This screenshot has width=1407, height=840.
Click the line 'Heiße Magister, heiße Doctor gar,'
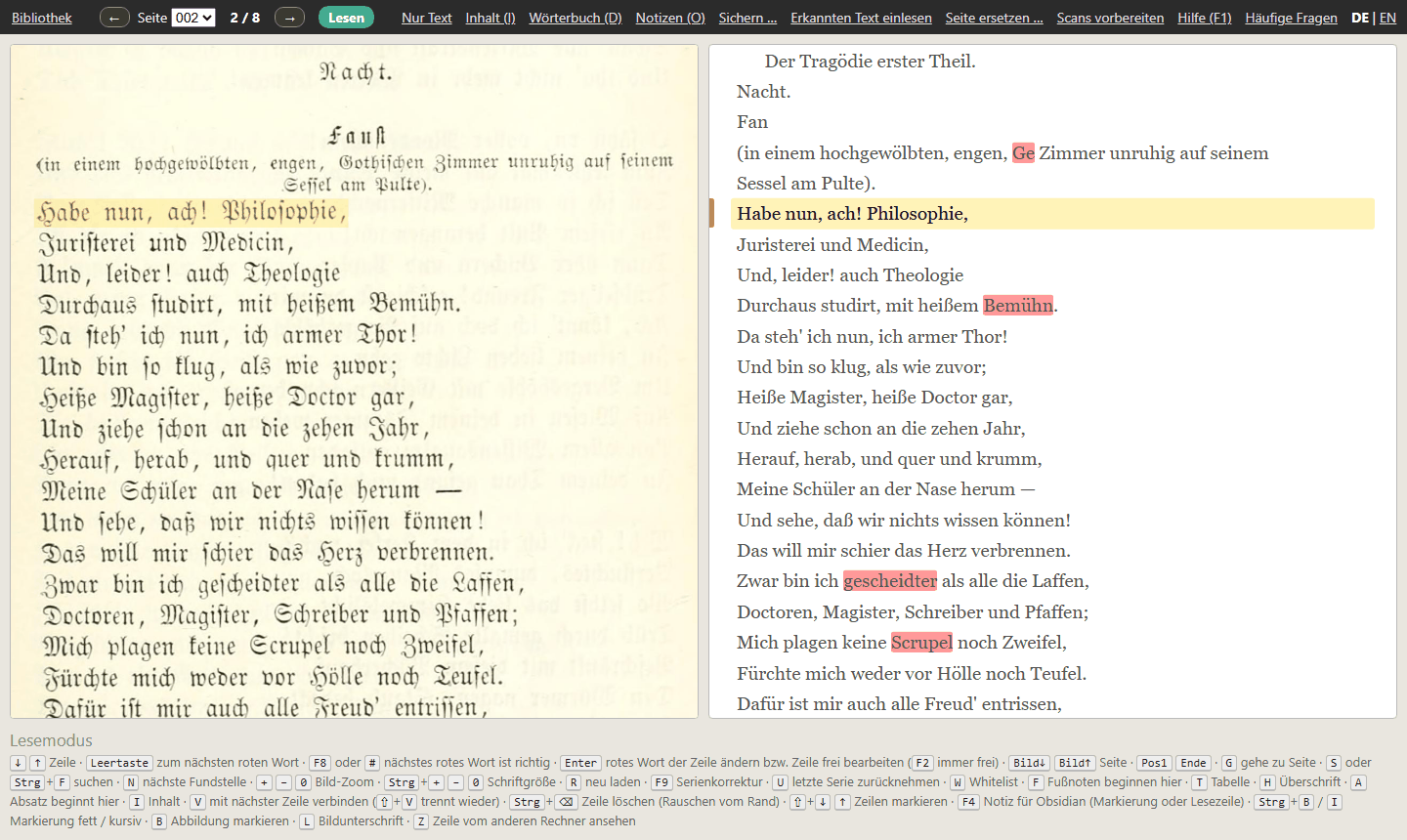(874, 398)
